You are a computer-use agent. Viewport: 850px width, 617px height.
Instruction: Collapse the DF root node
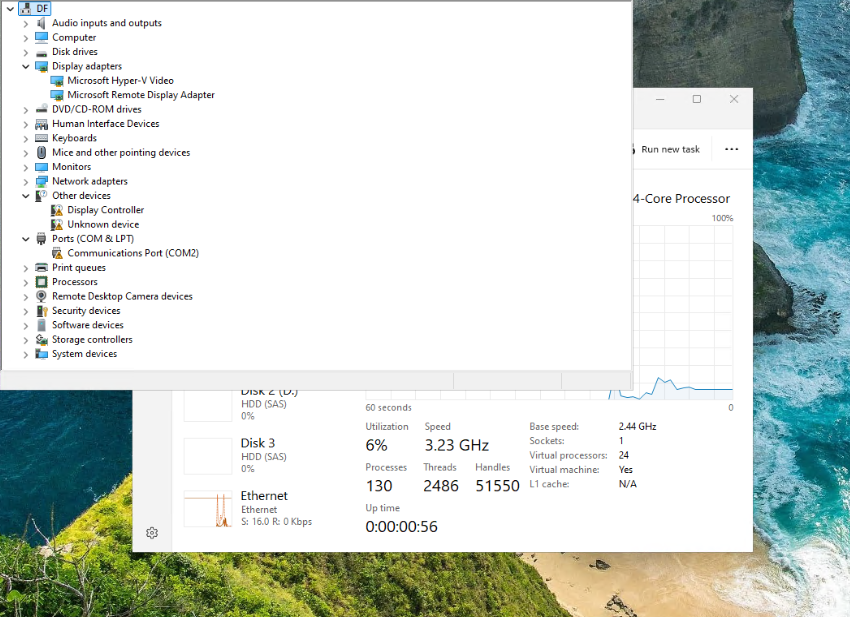click(x=10, y=9)
